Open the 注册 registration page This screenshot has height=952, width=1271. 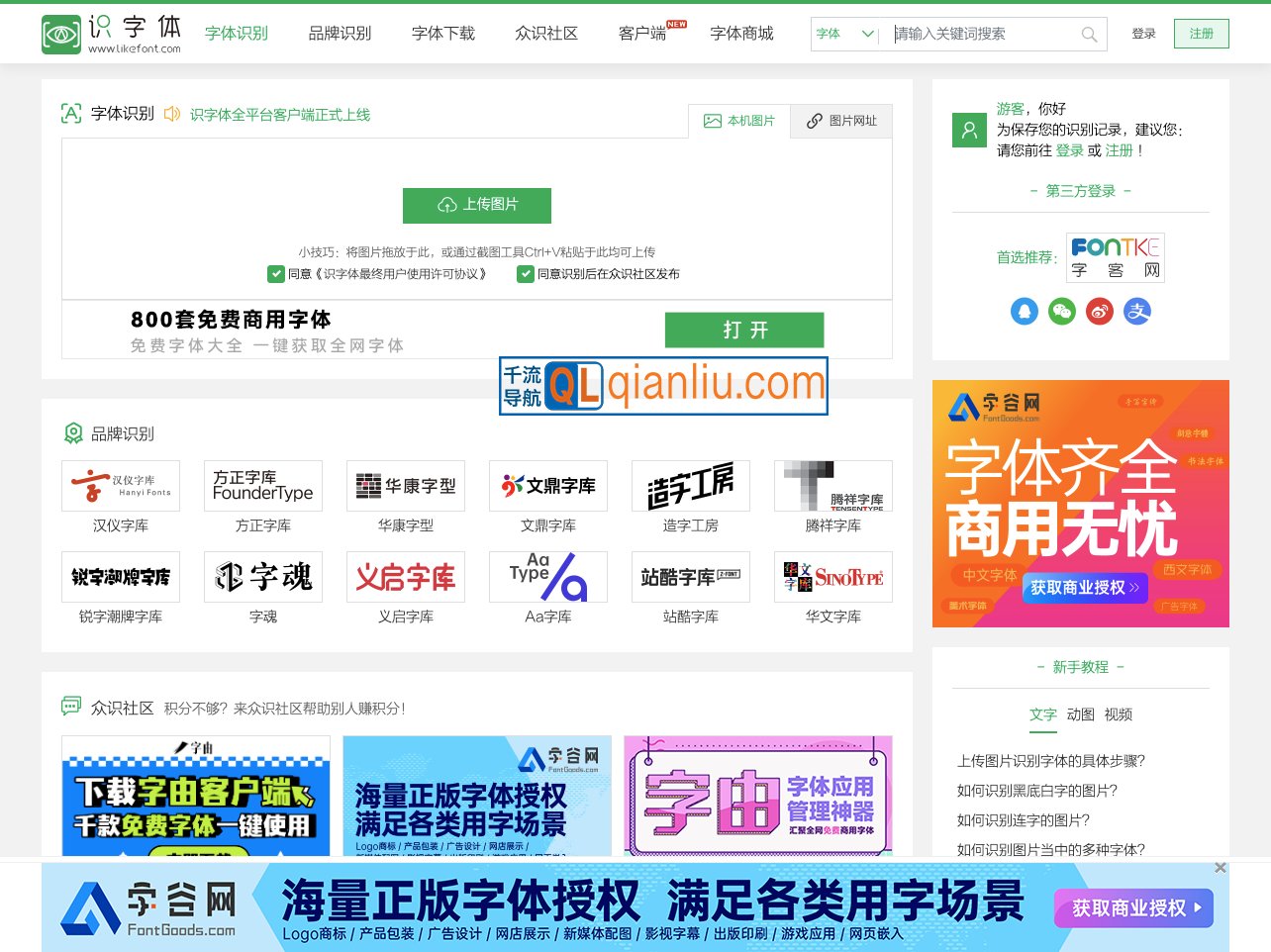(x=1201, y=33)
